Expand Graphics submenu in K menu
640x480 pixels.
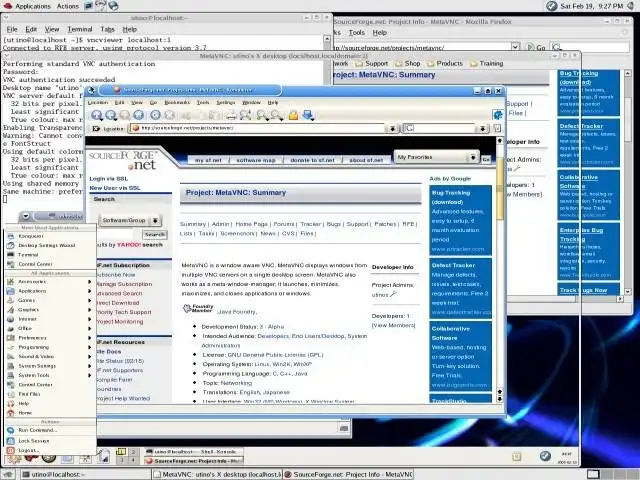(x=49, y=310)
